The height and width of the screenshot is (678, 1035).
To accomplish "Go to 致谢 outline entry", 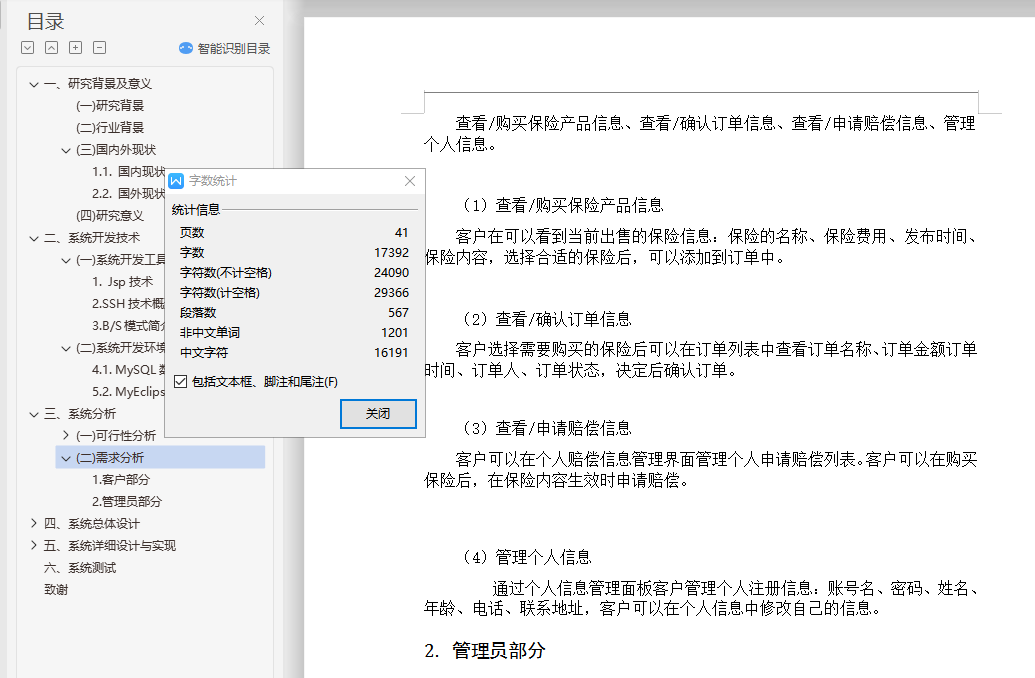I will (56, 590).
